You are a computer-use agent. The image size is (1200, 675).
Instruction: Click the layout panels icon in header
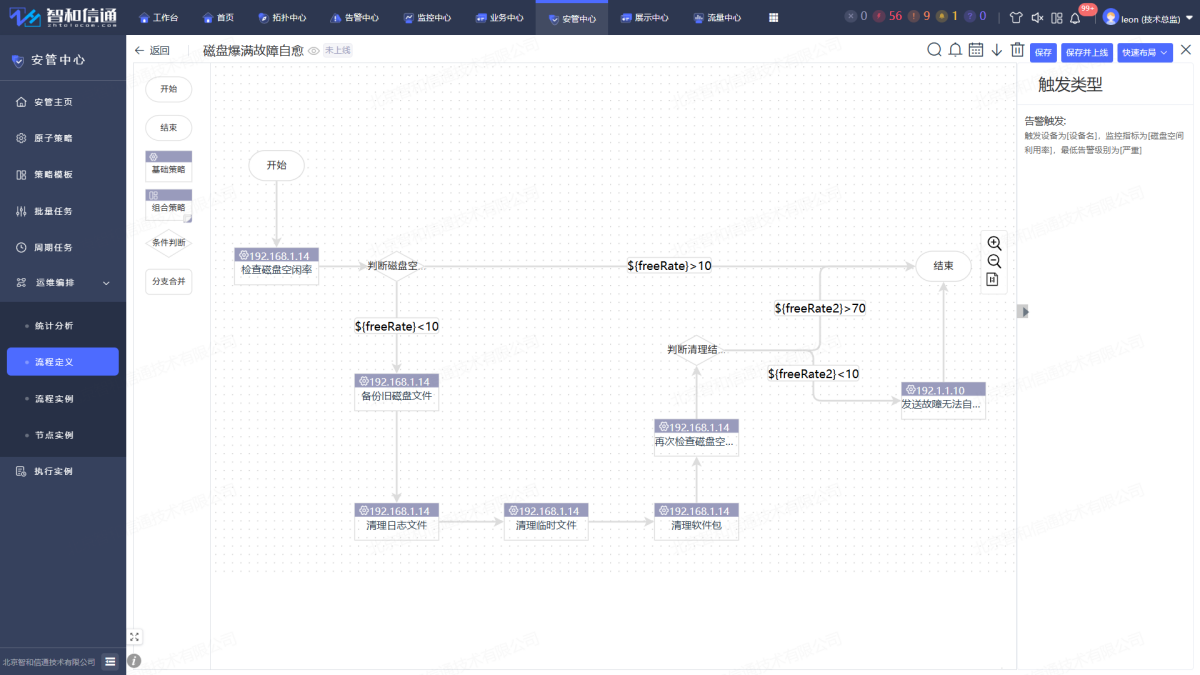pos(1056,18)
